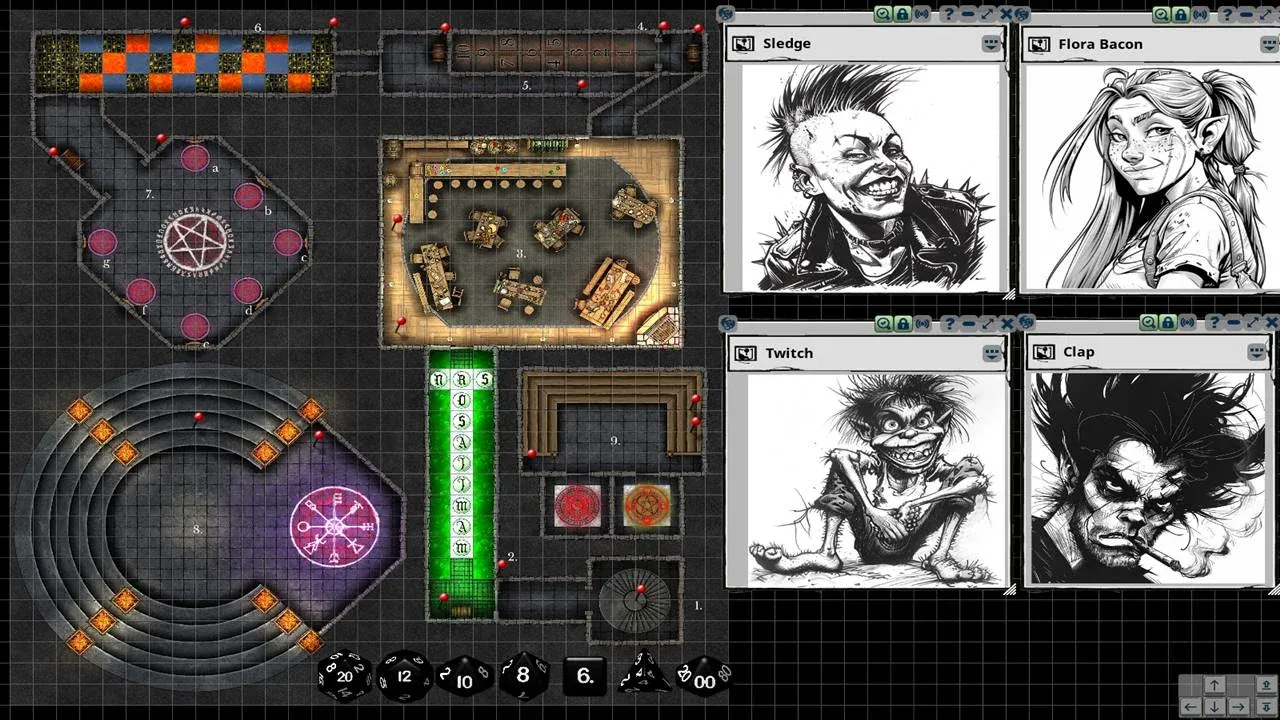Open the speech bubble menu for Clap
1280x720 pixels.
tap(1257, 352)
